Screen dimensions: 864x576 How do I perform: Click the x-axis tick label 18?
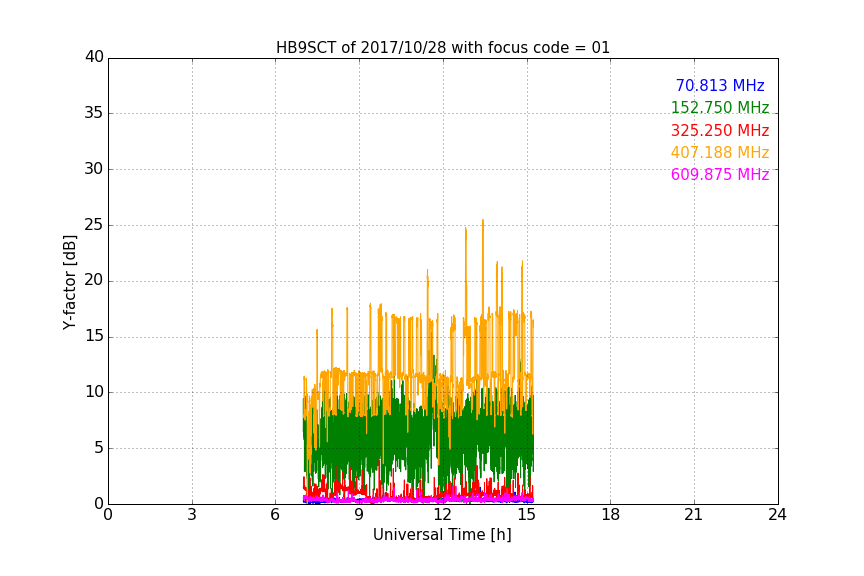point(610,515)
